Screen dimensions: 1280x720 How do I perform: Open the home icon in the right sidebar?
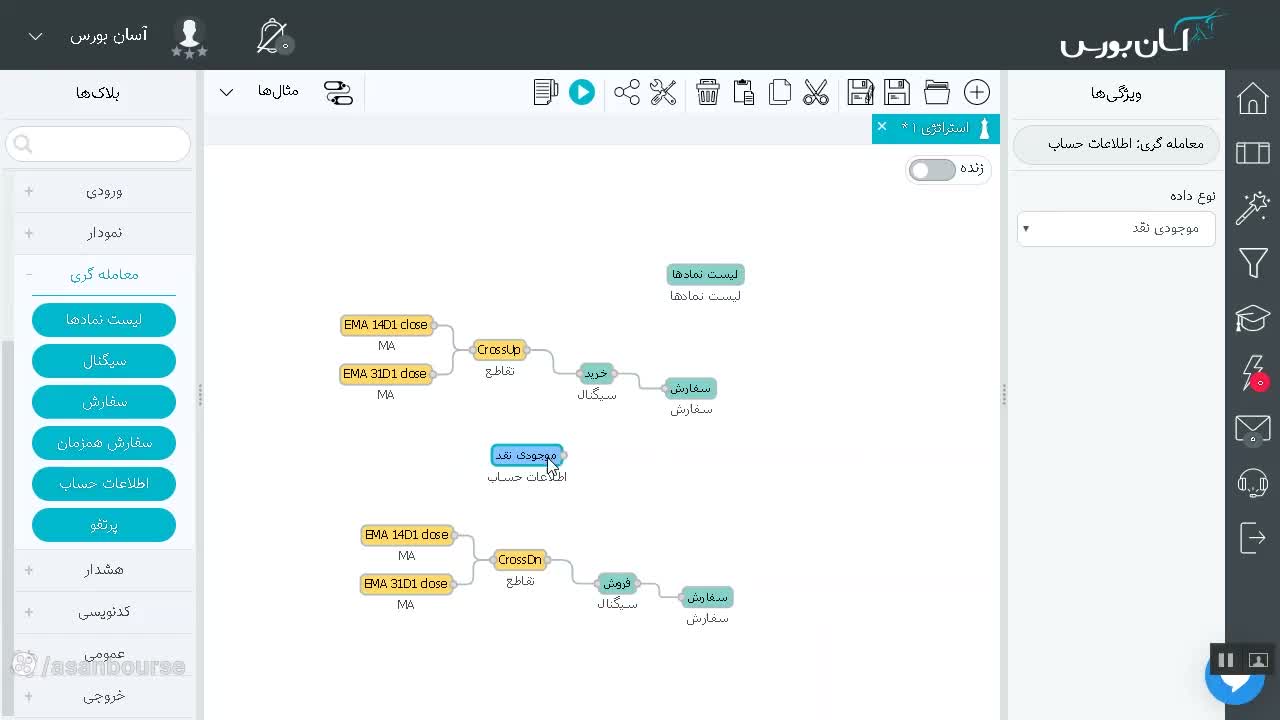tap(1253, 99)
